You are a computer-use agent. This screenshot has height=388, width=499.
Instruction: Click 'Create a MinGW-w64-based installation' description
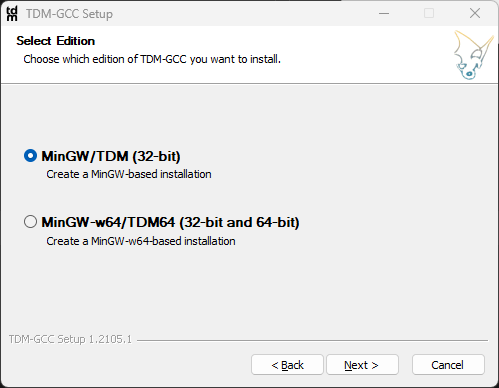pyautogui.click(x=141, y=241)
